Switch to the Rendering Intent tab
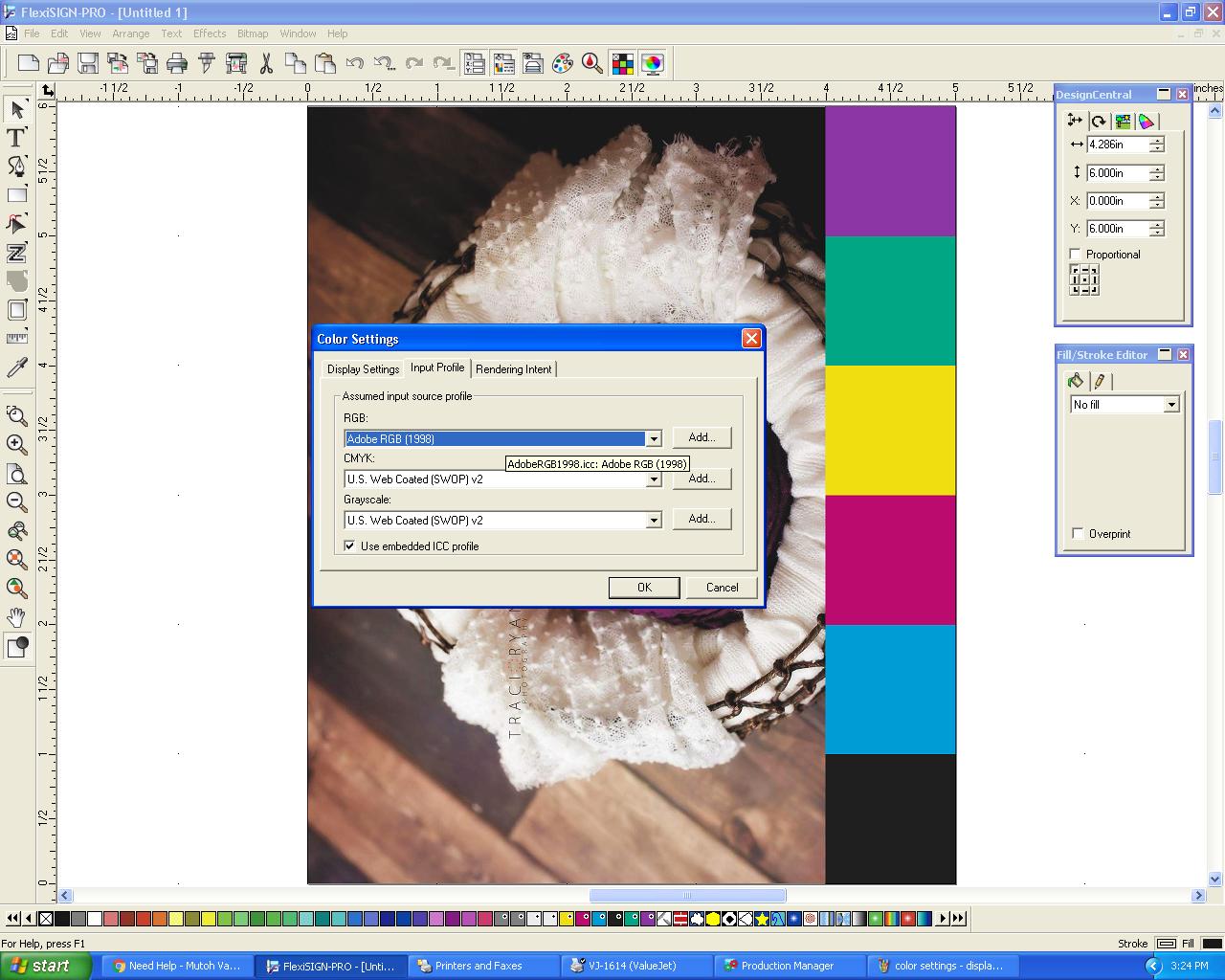 pyautogui.click(x=513, y=368)
